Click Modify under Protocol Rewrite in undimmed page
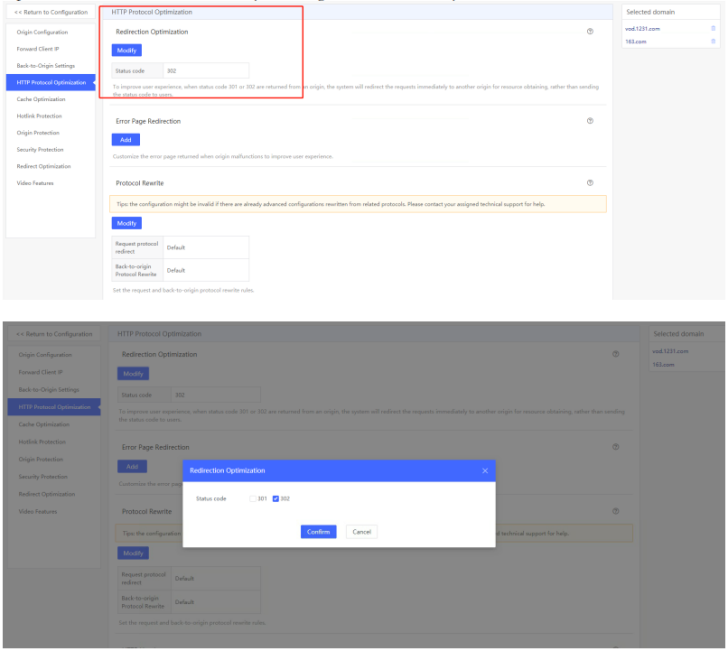Image resolution: width=728 pixels, height=652 pixels. pos(127,223)
